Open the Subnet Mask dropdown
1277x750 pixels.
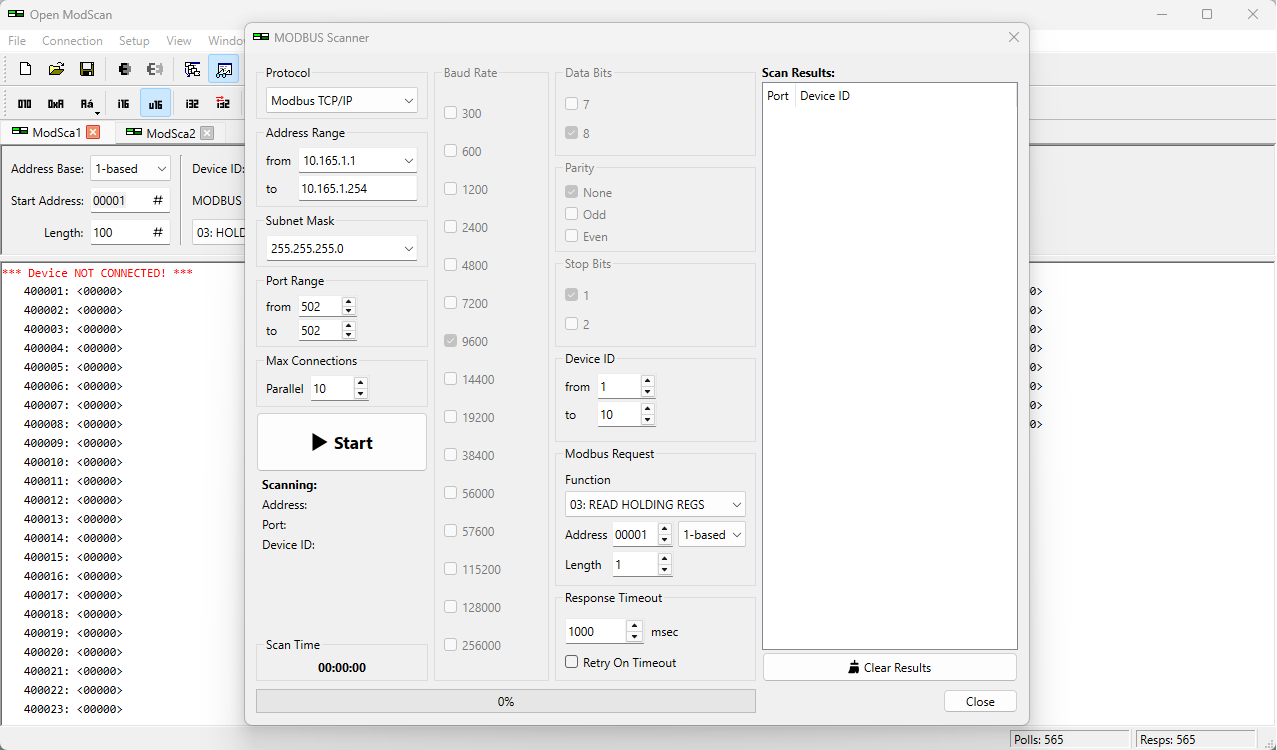pyautogui.click(x=341, y=247)
